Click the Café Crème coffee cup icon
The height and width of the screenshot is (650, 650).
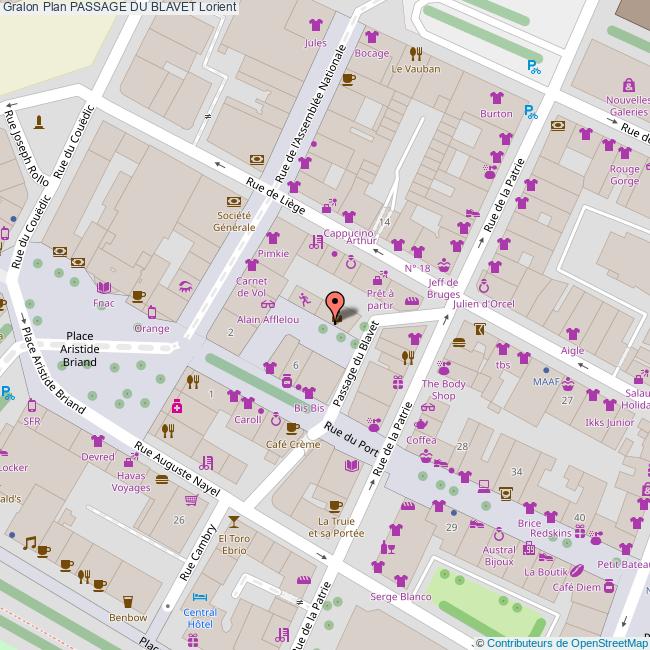pos(292,428)
